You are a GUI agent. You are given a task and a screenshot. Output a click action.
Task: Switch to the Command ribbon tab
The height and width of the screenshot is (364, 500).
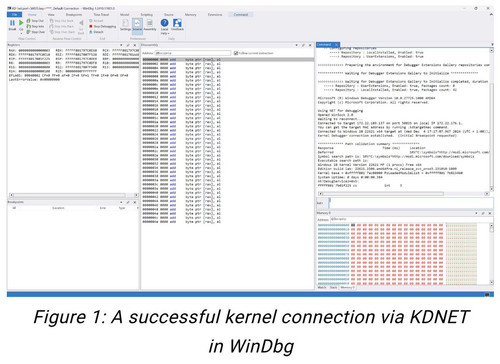[241, 15]
